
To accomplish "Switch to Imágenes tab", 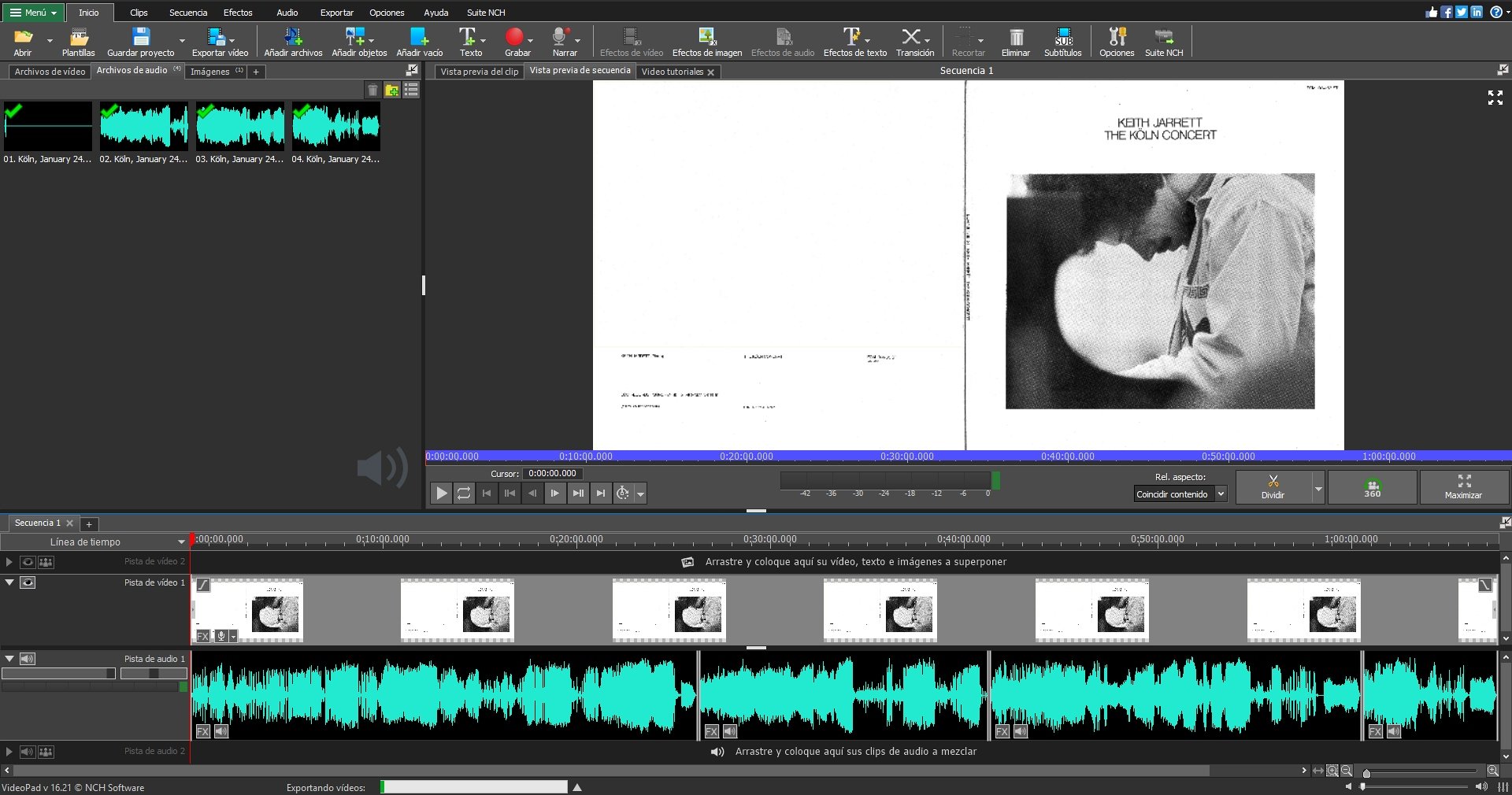I will 216,72.
